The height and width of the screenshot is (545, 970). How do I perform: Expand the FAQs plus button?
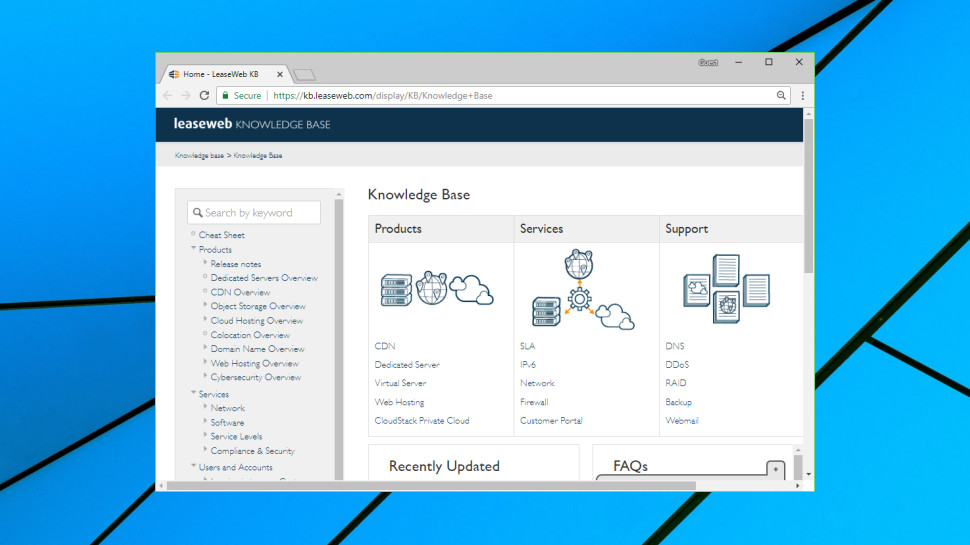[x=775, y=469]
